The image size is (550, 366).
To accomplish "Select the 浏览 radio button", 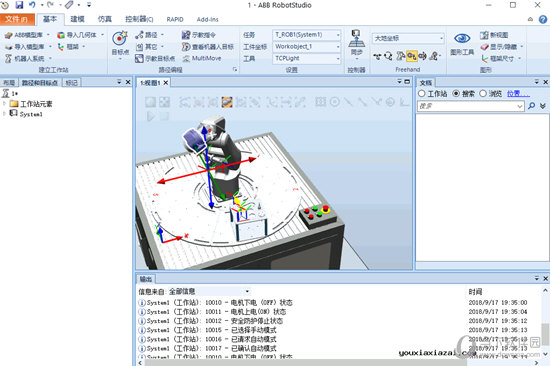I will [x=483, y=93].
